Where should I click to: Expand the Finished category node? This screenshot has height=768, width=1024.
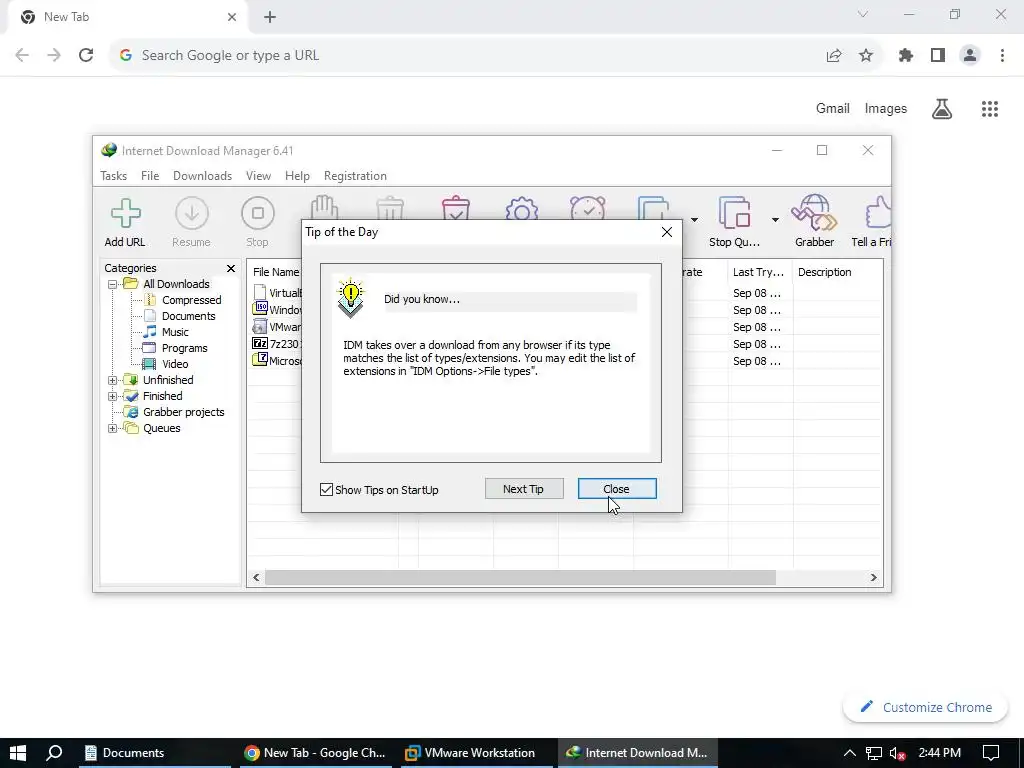[112, 396]
